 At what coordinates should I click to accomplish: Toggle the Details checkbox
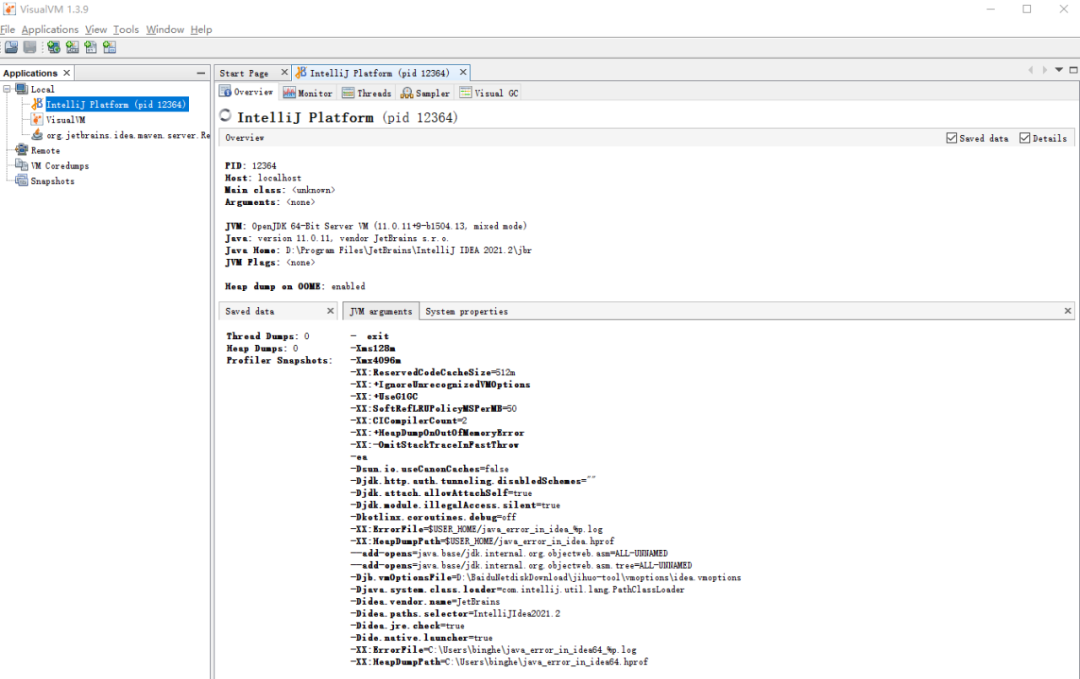(1025, 138)
